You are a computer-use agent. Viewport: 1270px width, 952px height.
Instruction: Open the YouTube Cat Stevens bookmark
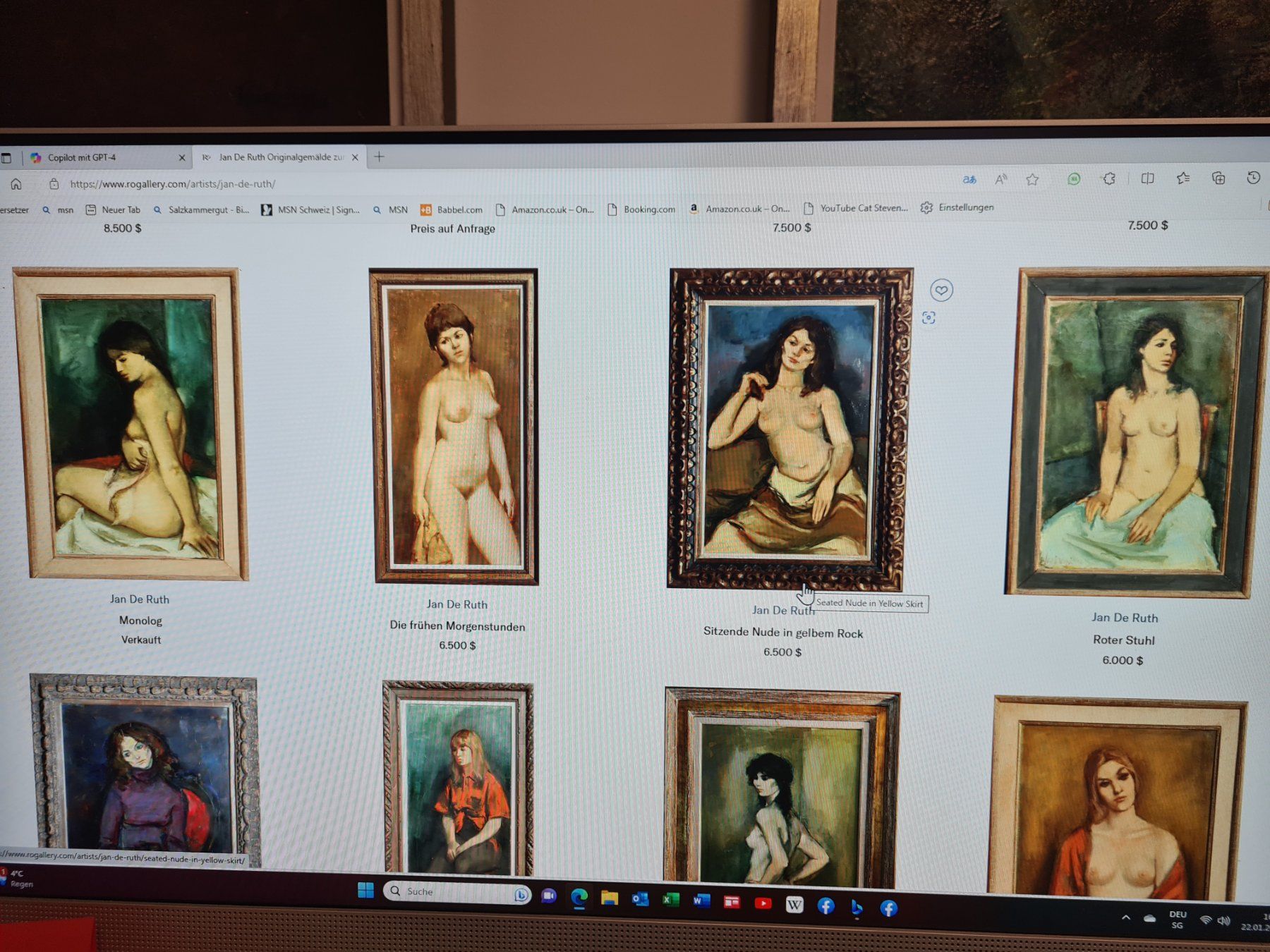tap(856, 208)
